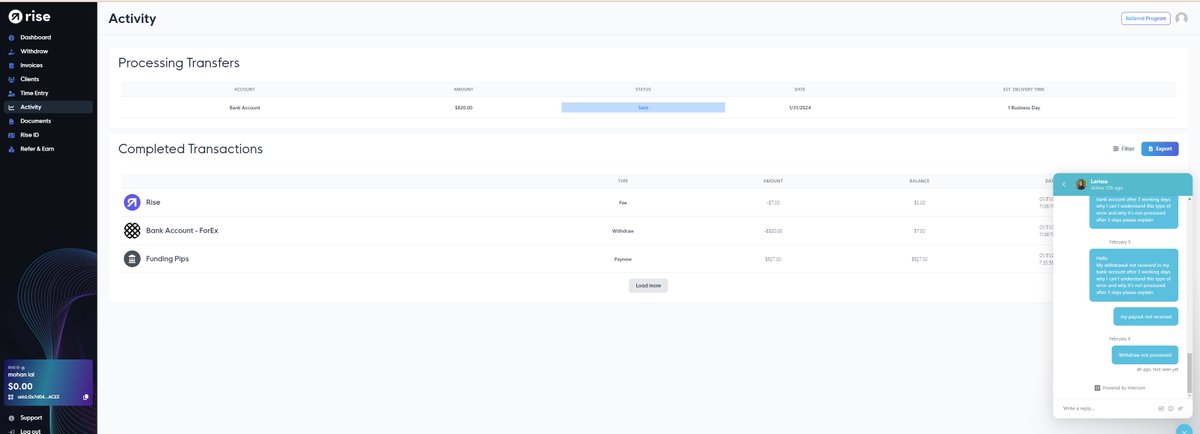Click the Rise ID sidebar icon

pyautogui.click(x=11, y=135)
